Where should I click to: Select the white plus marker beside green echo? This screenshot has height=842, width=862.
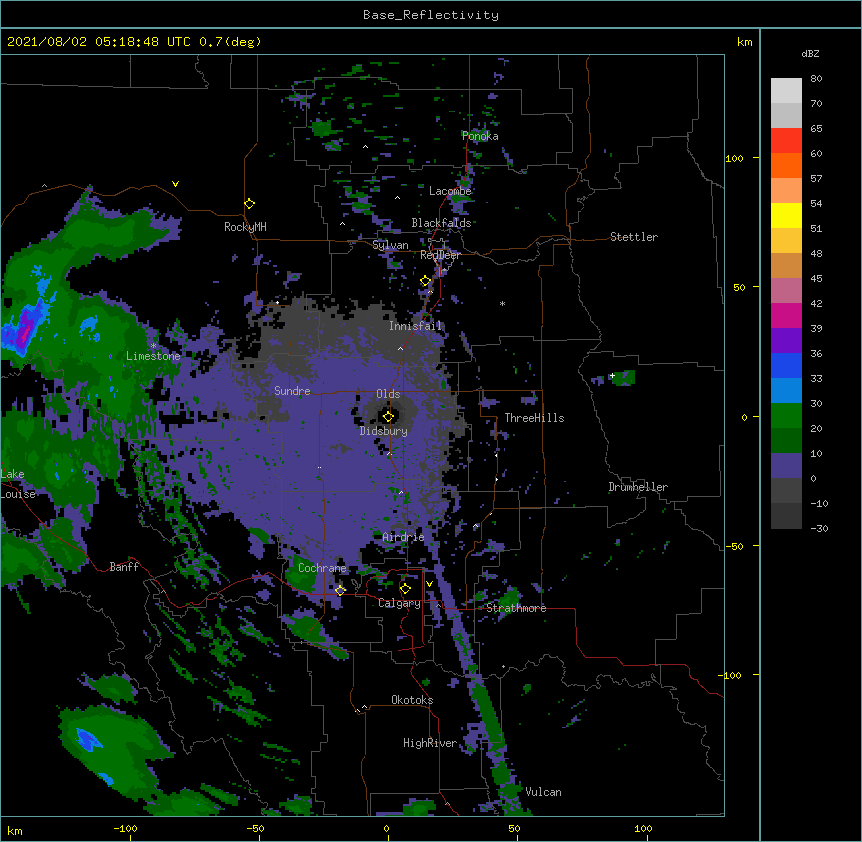click(612, 375)
